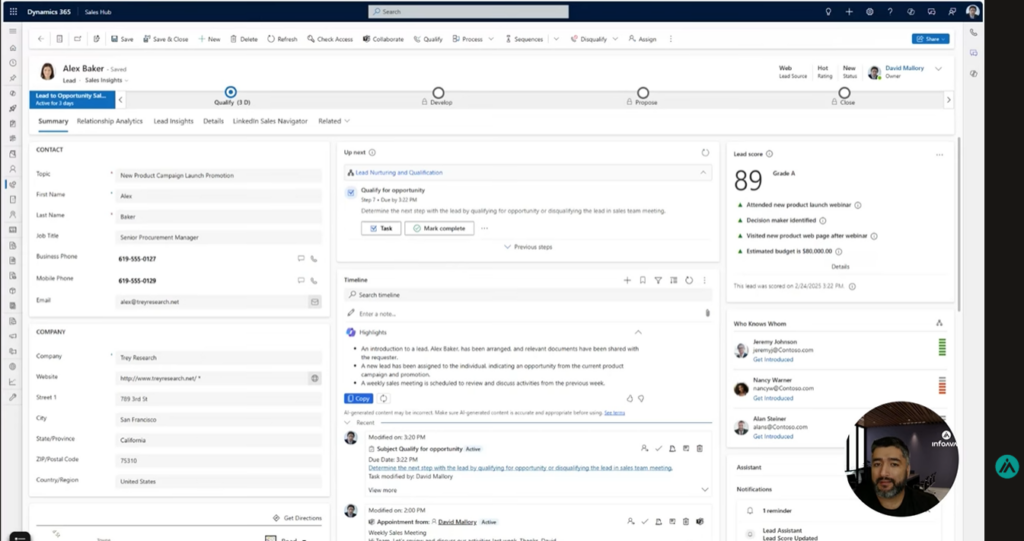This screenshot has width=1024, height=541.
Task: Open the settings gear in top bar
Action: pos(869,11)
